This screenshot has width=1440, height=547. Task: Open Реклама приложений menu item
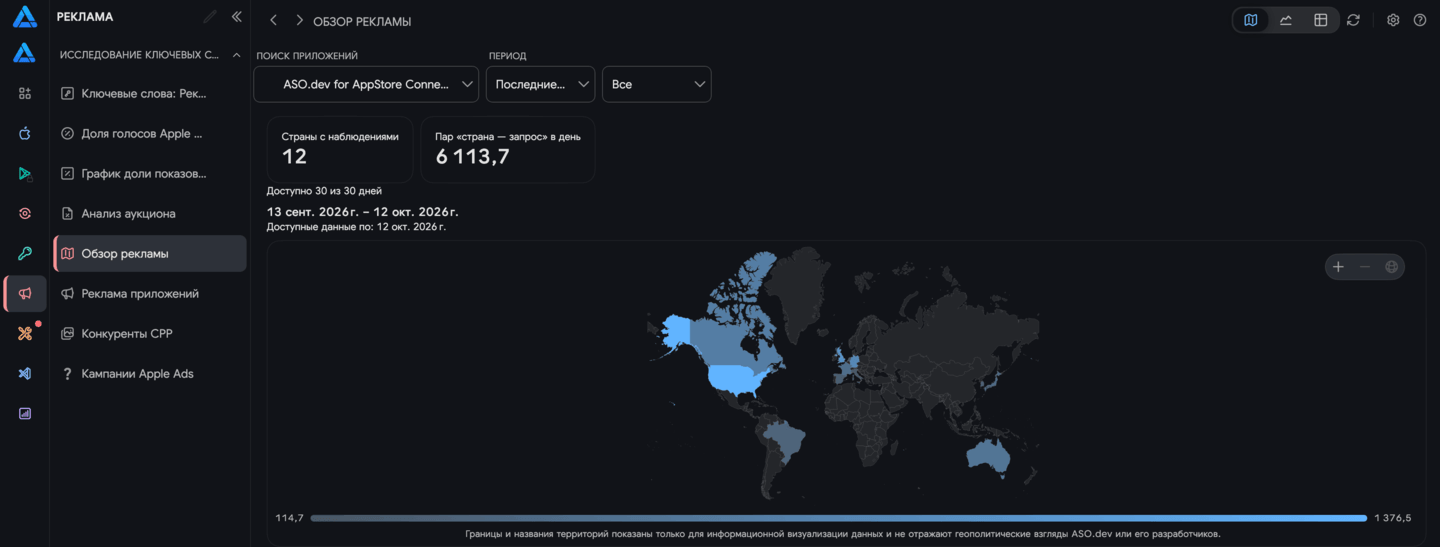149,293
